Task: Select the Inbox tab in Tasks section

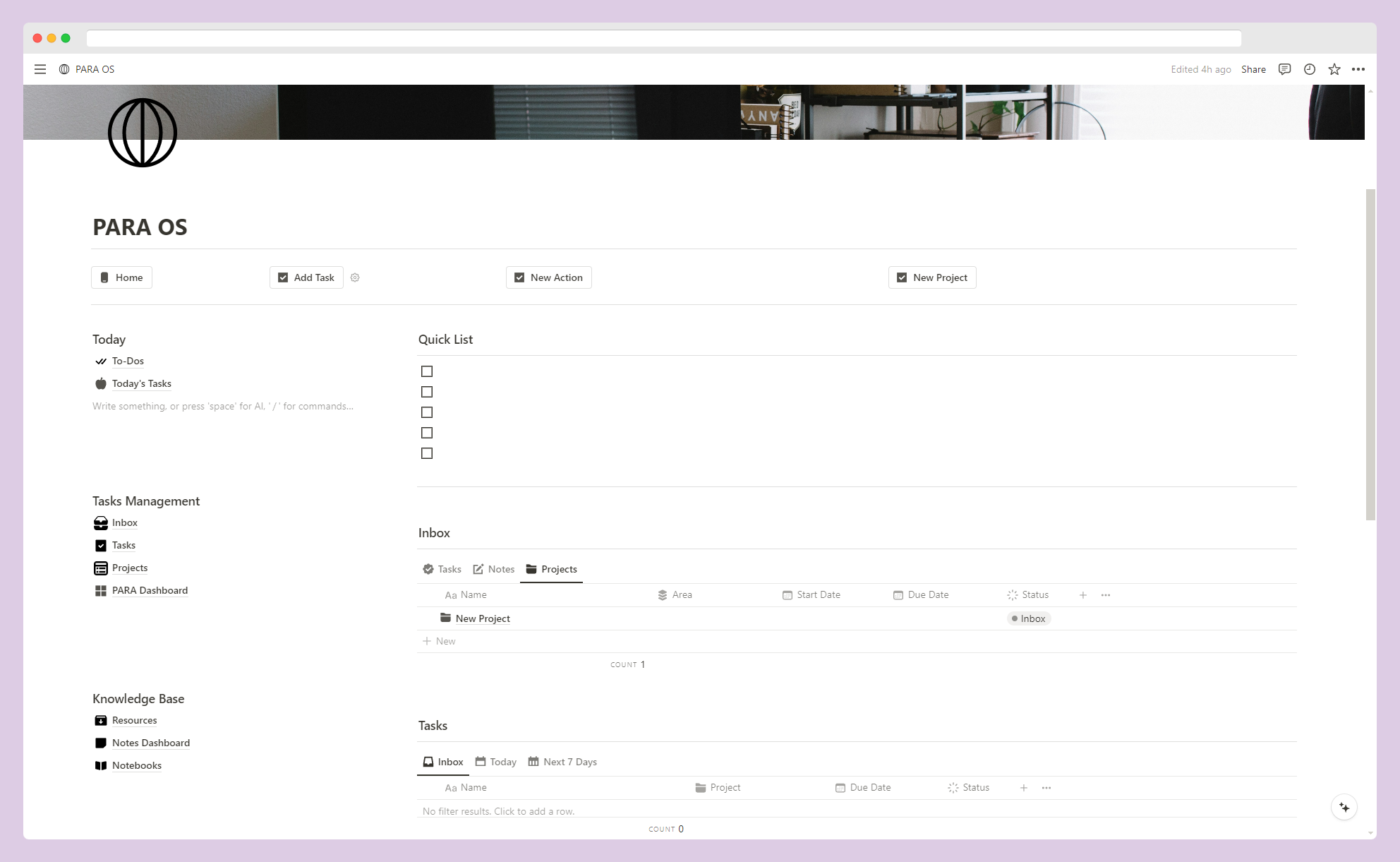Action: [443, 762]
